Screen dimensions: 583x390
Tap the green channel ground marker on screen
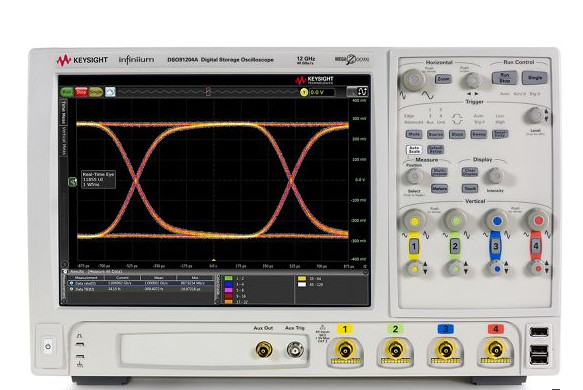73,182
